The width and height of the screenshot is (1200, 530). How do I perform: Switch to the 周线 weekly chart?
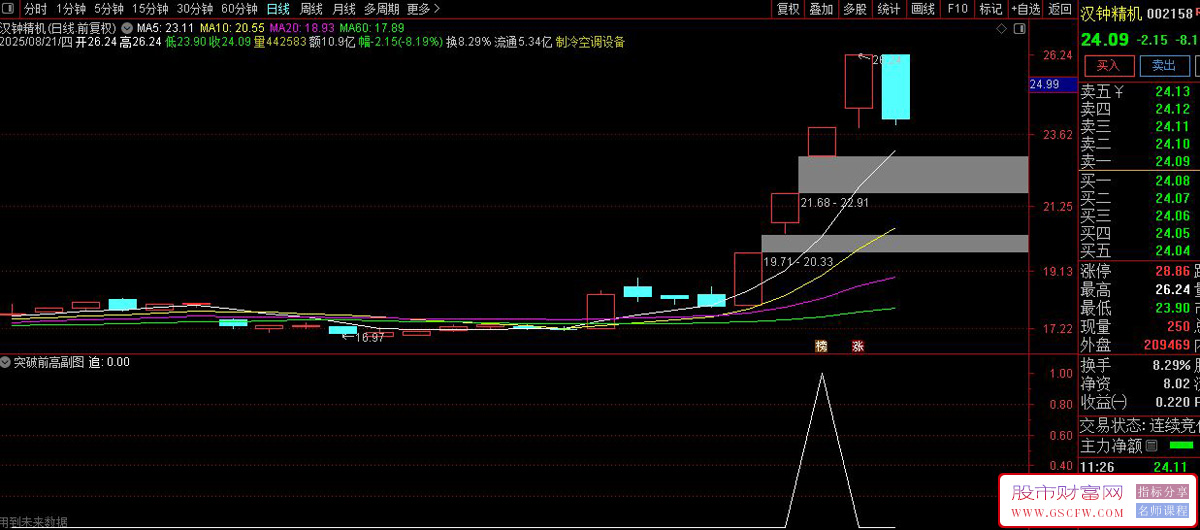[x=311, y=9]
